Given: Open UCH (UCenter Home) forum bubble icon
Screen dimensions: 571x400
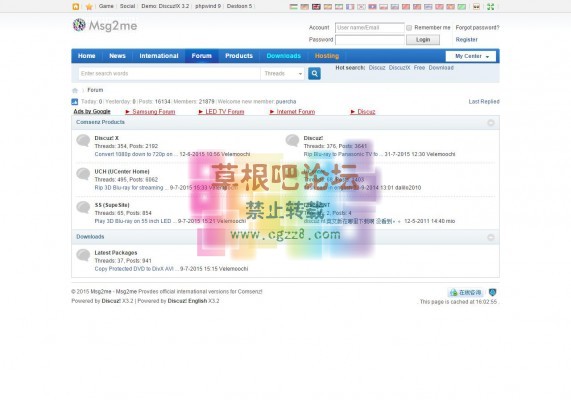Looking at the screenshot, I should [83, 174].
